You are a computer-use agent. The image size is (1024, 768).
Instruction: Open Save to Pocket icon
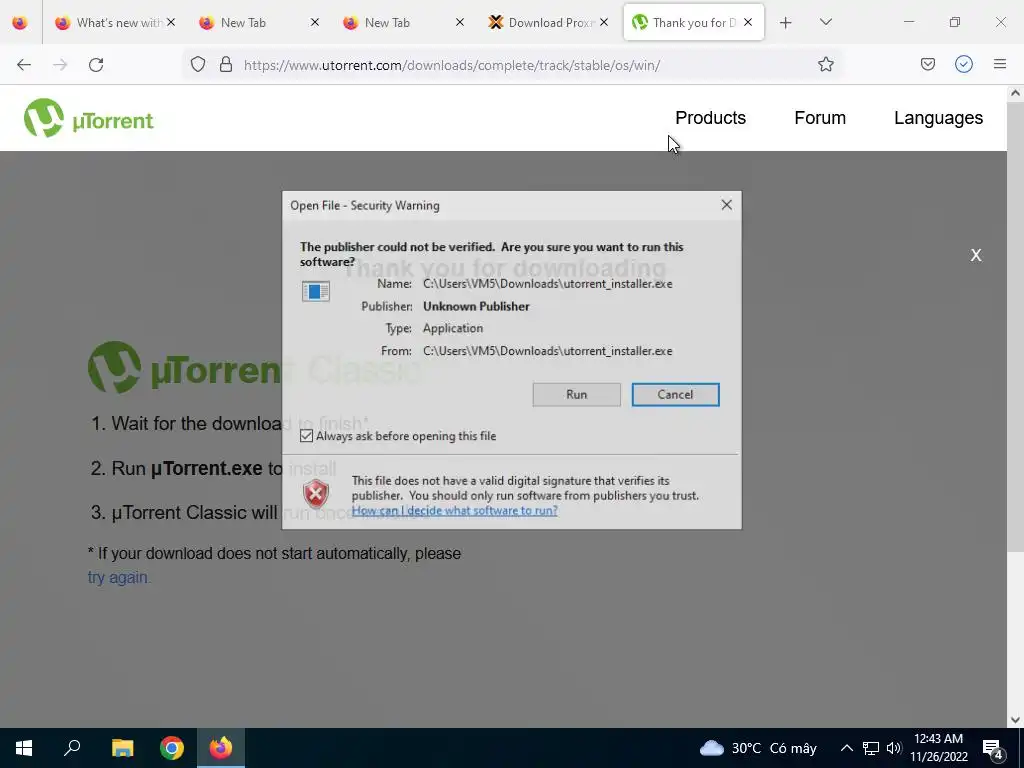tap(927, 64)
